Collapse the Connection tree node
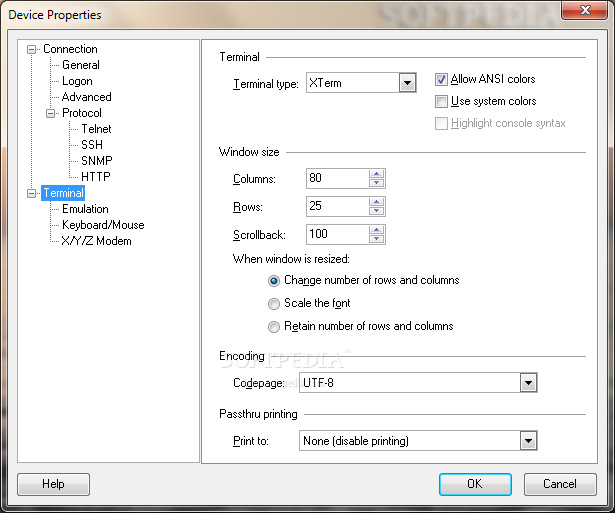615x513 pixels. 31,49
